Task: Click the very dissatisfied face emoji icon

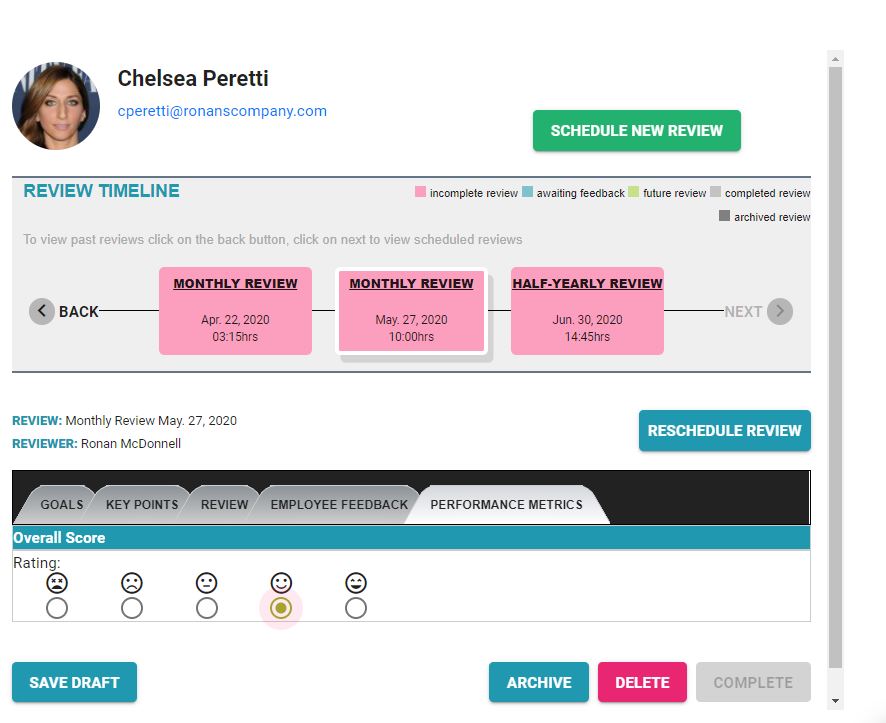Action: (57, 583)
